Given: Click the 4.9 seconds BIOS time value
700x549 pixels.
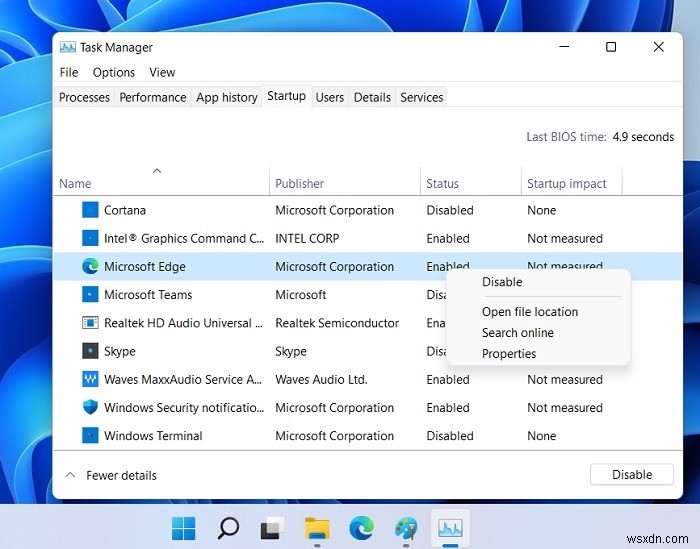Looking at the screenshot, I should coord(643,137).
